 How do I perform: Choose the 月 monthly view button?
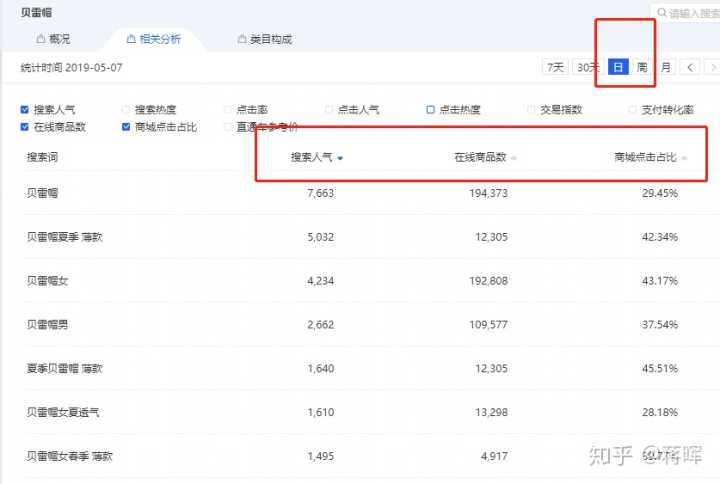(x=666, y=67)
